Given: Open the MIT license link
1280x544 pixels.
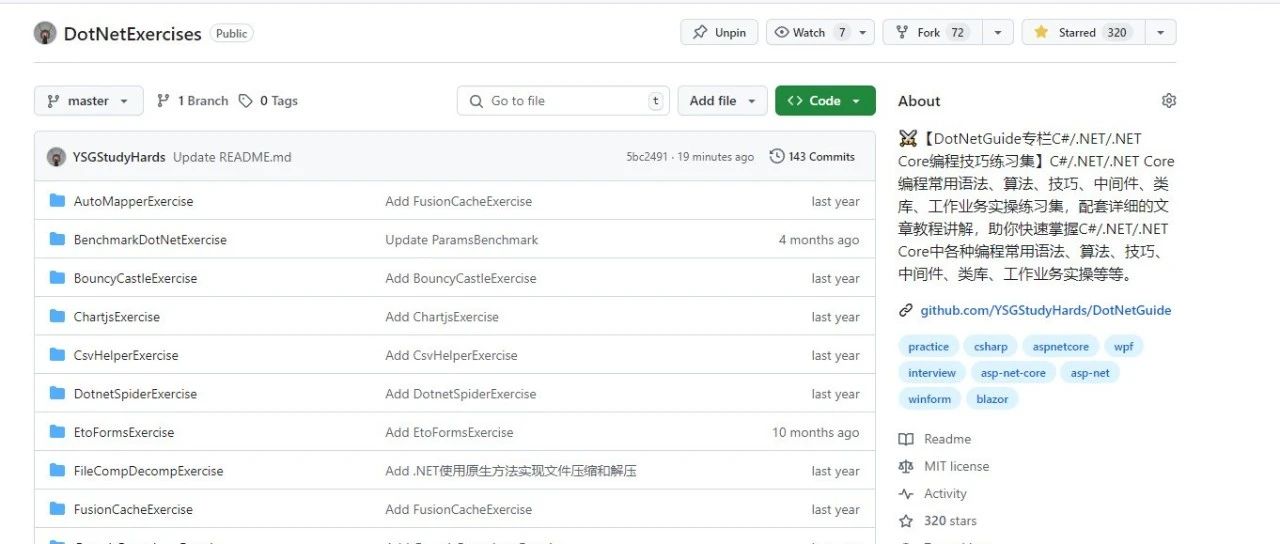Looking at the screenshot, I should pyautogui.click(x=956, y=466).
